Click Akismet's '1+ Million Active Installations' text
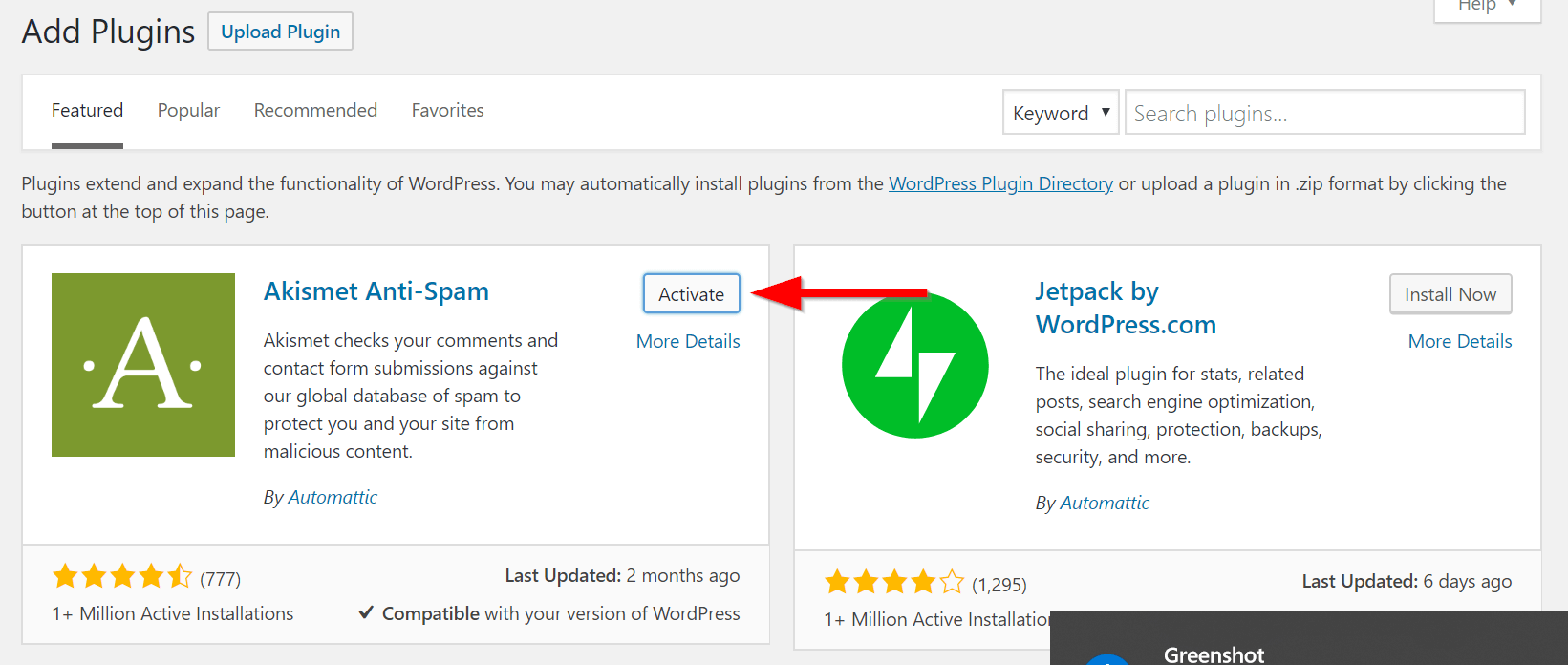 173,613
